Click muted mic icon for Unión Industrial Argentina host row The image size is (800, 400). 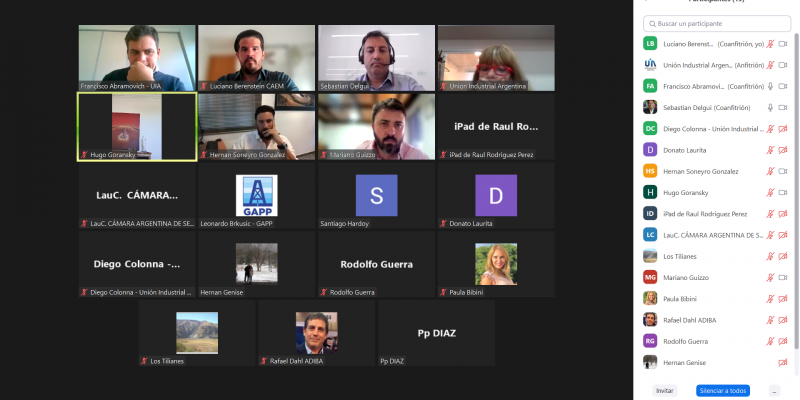[770, 65]
